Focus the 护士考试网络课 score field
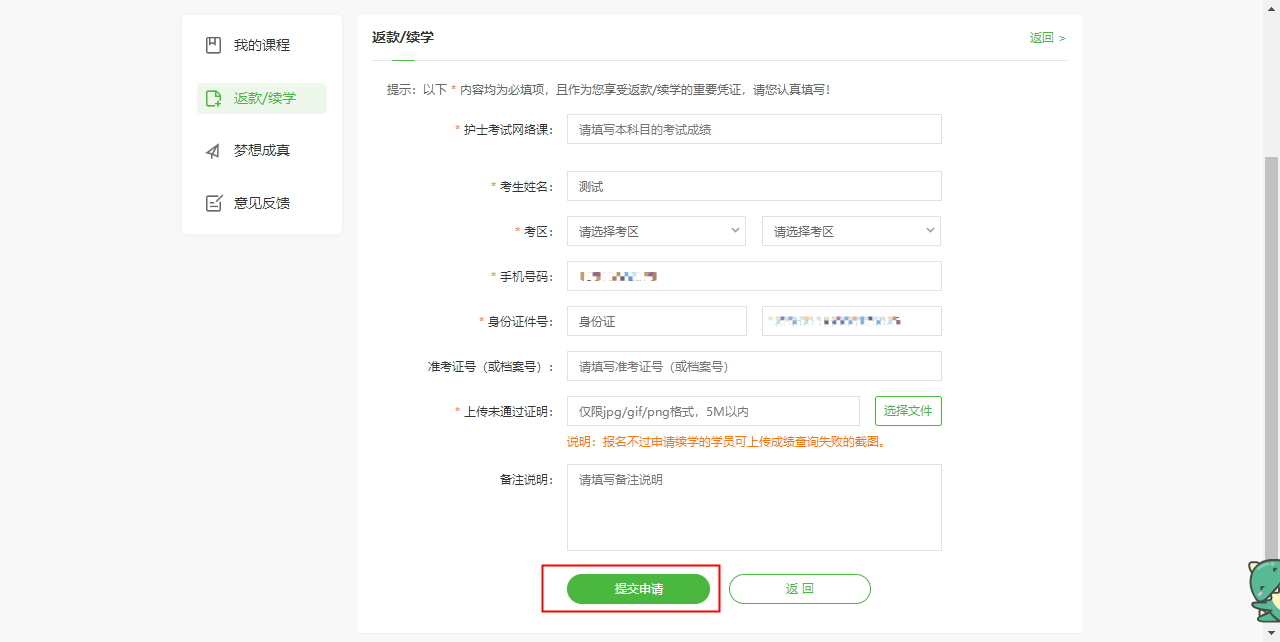This screenshot has width=1280, height=642. [753, 129]
